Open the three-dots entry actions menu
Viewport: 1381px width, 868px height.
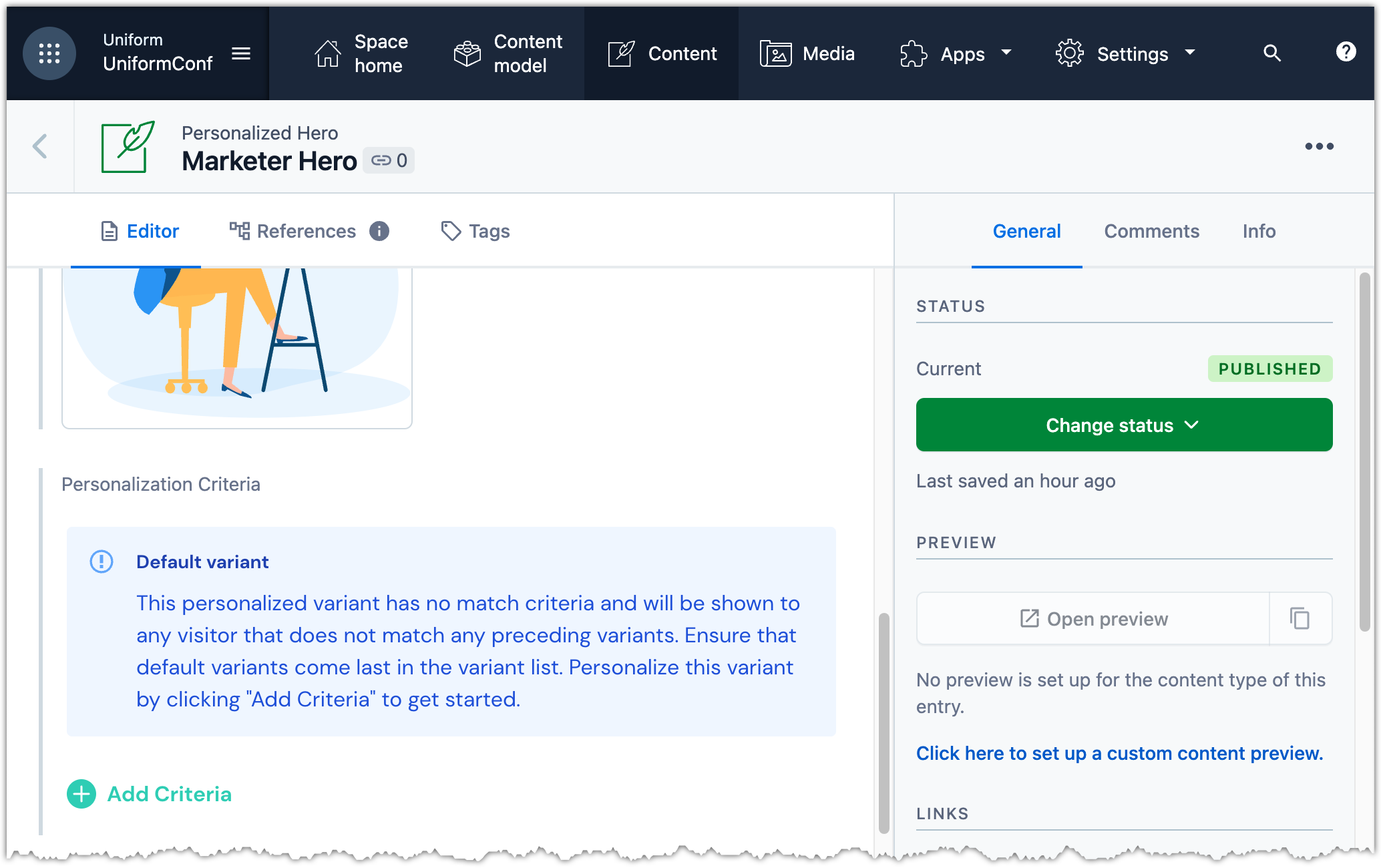1319,146
